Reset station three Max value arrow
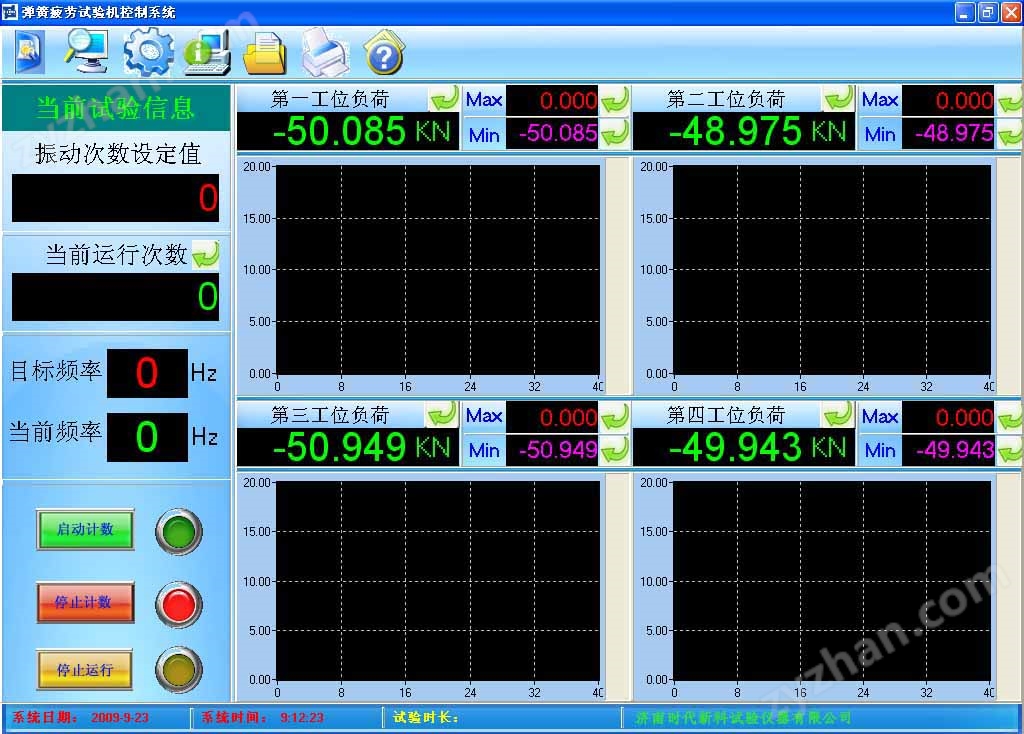This screenshot has width=1024, height=734. [x=614, y=416]
